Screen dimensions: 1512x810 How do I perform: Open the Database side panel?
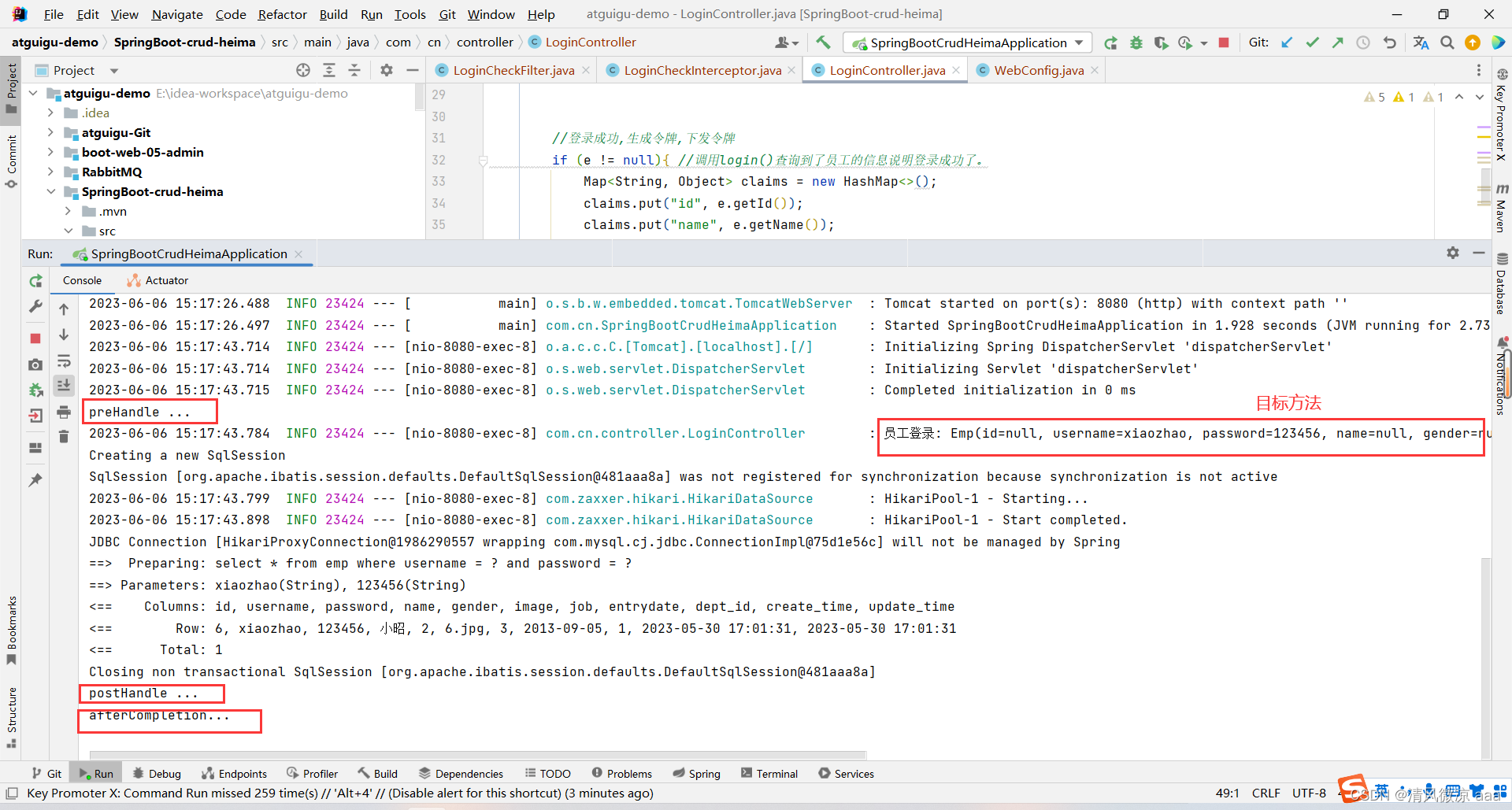click(x=1502, y=283)
